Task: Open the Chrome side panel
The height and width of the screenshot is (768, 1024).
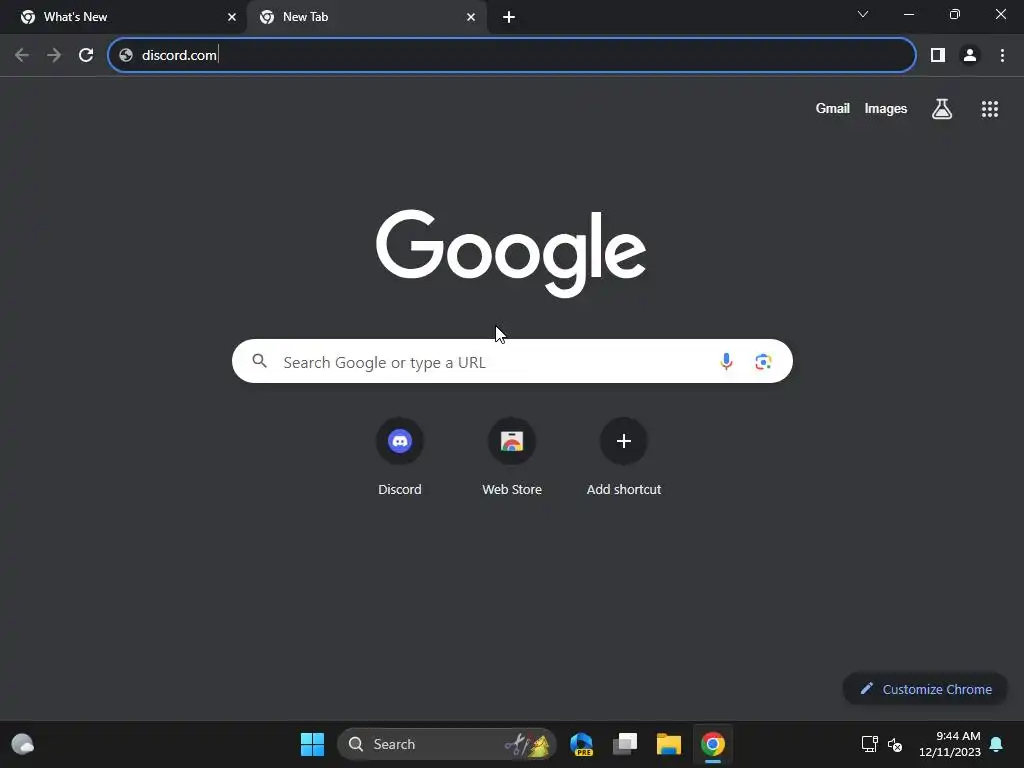Action: 938,55
